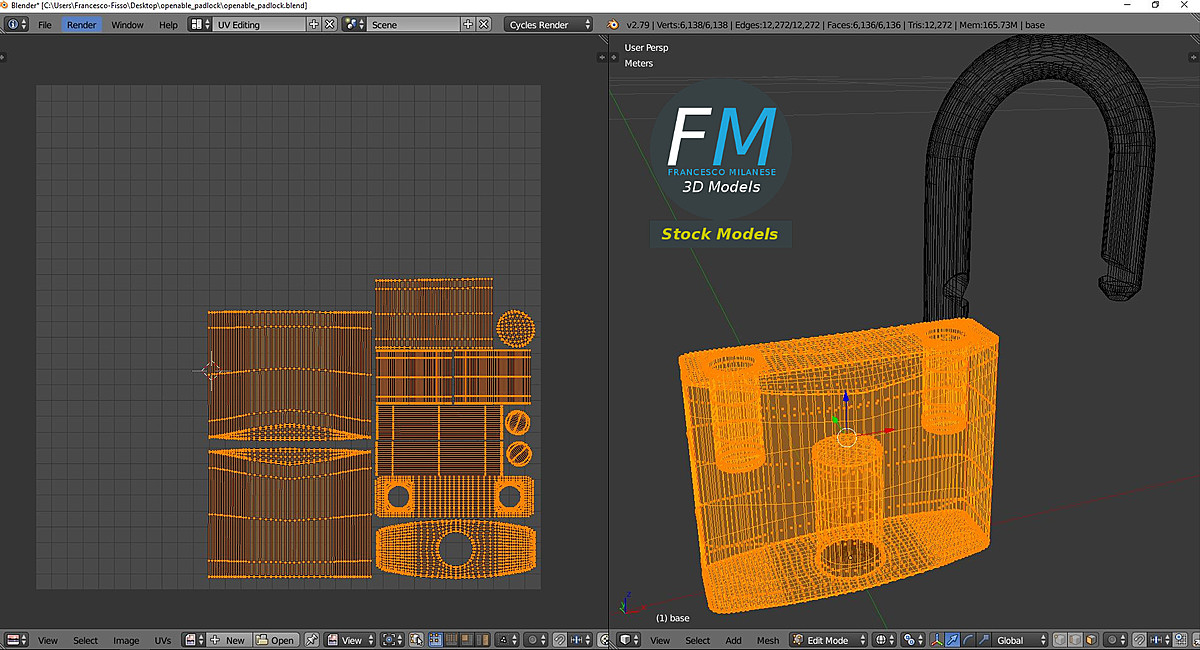Select the rotate manipulator icon

click(968, 640)
